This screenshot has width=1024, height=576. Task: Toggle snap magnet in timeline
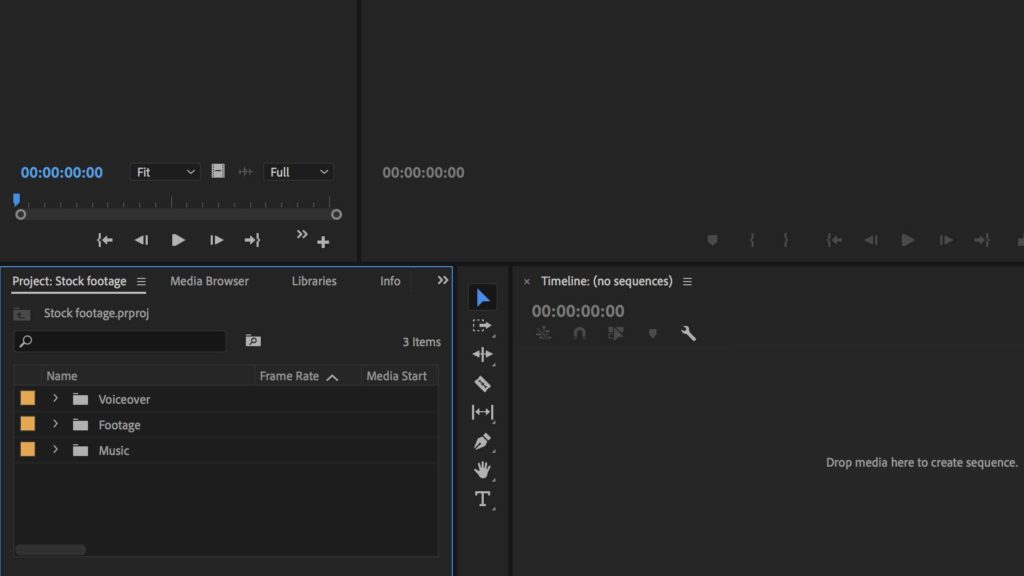coord(579,334)
